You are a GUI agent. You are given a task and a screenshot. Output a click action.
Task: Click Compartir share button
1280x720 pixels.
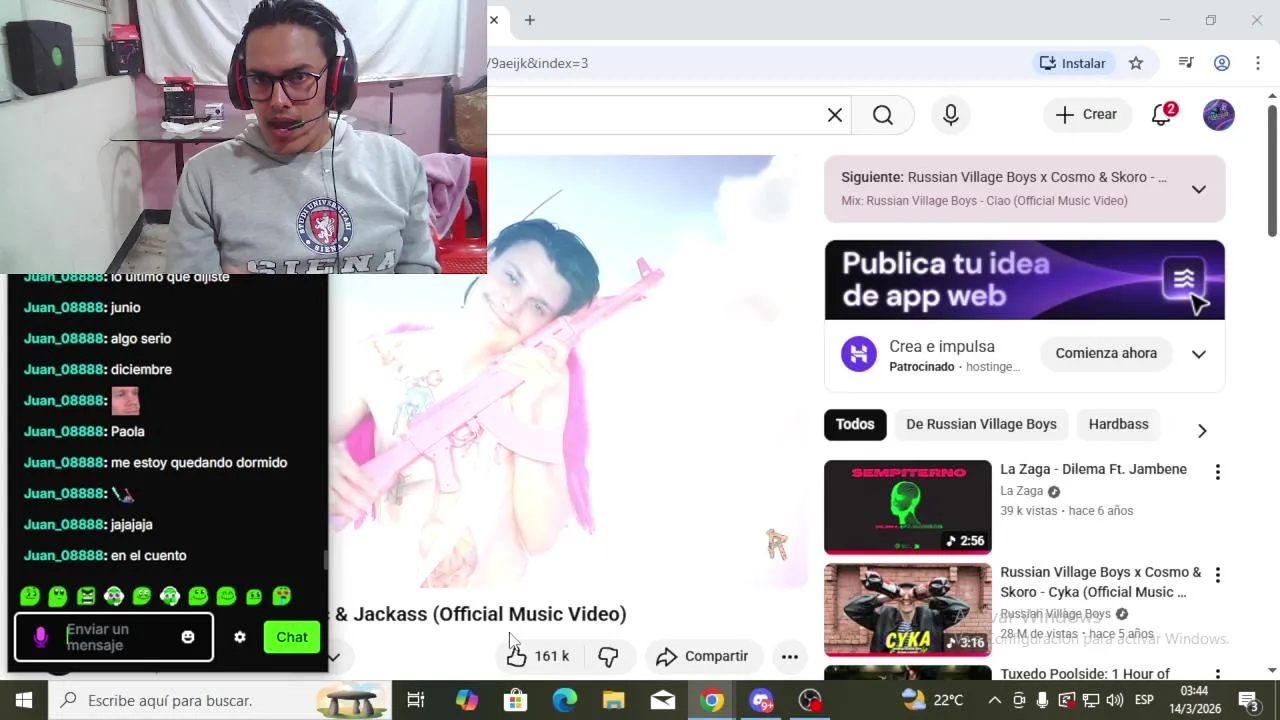point(702,656)
